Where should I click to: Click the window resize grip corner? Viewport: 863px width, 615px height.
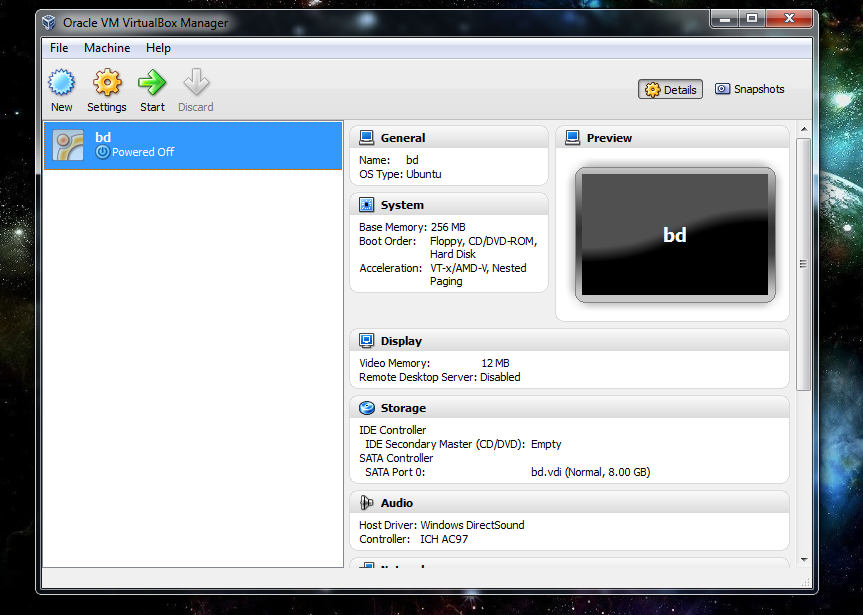point(806,582)
